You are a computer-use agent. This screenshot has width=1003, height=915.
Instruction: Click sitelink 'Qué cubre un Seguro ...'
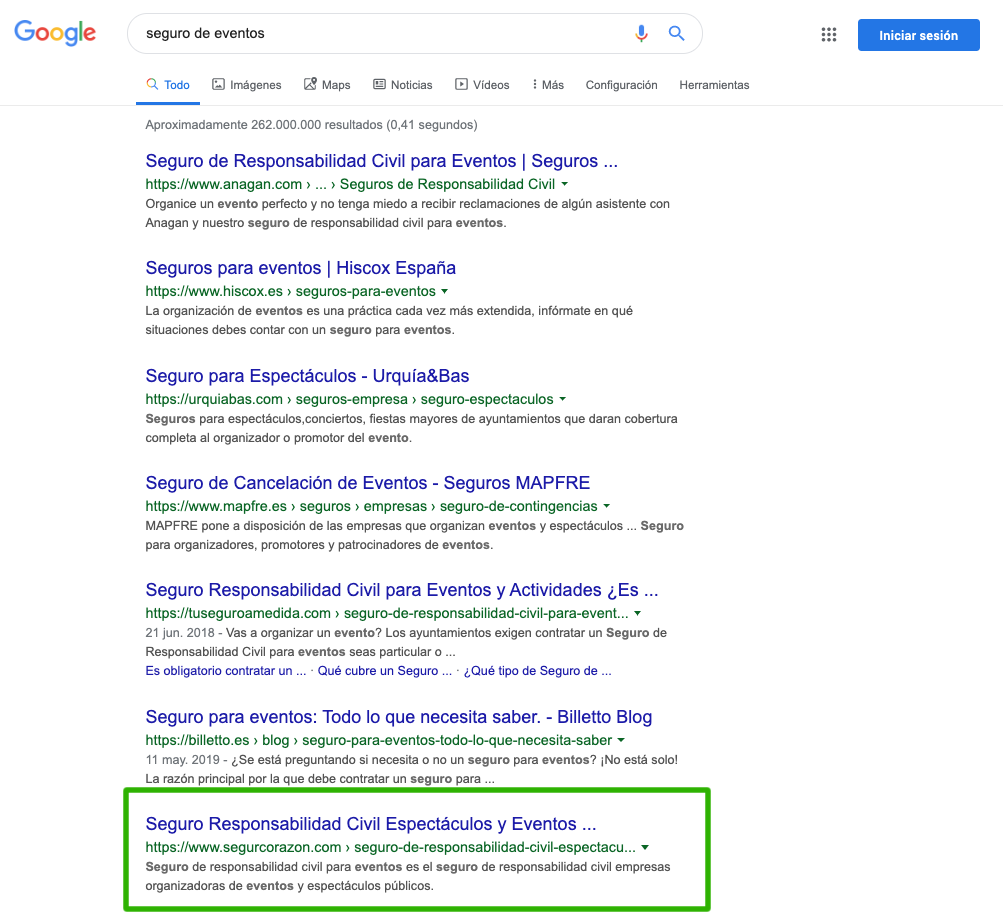pos(384,671)
